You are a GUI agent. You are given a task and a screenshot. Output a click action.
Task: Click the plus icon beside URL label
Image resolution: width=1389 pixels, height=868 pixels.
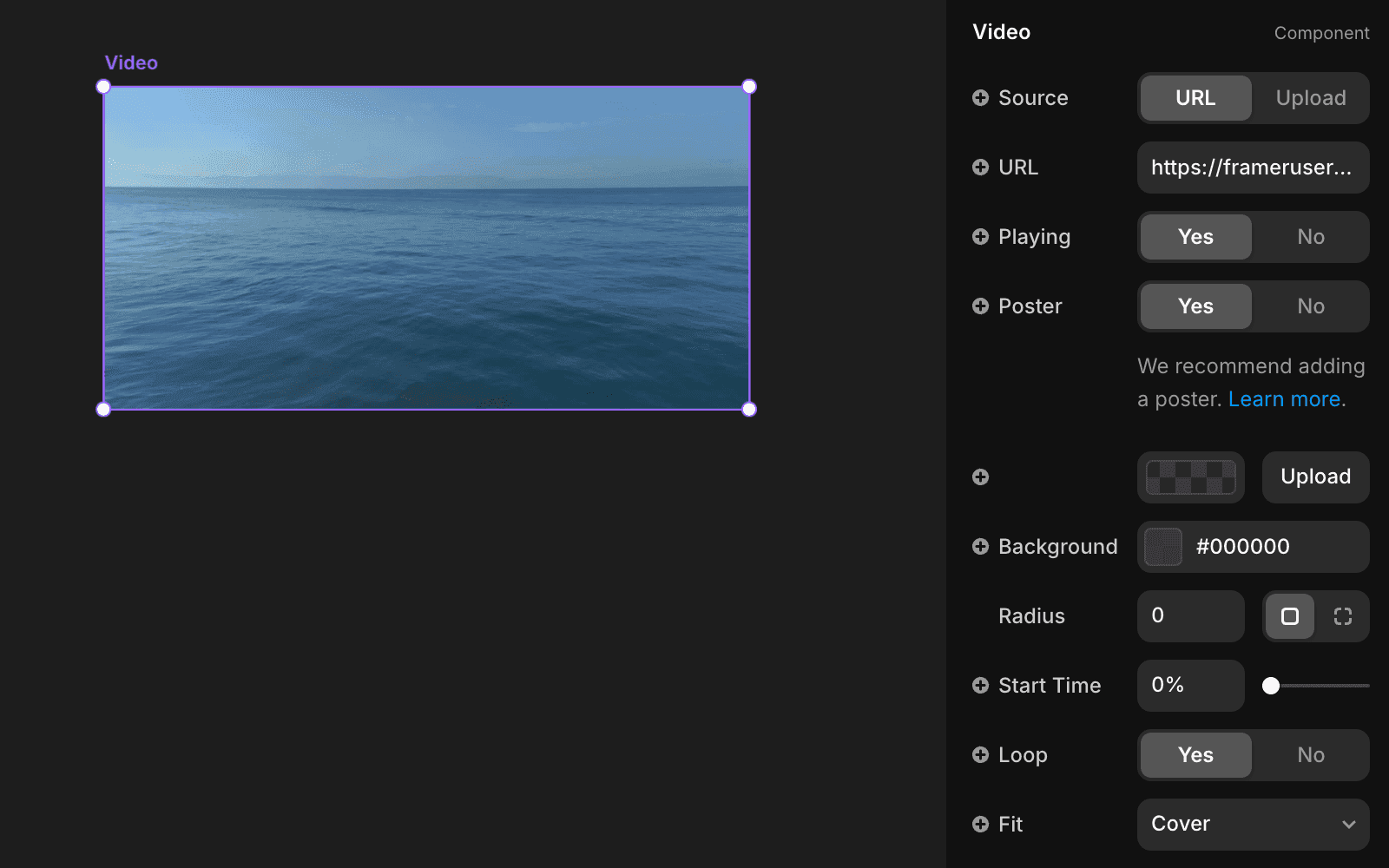click(980, 168)
